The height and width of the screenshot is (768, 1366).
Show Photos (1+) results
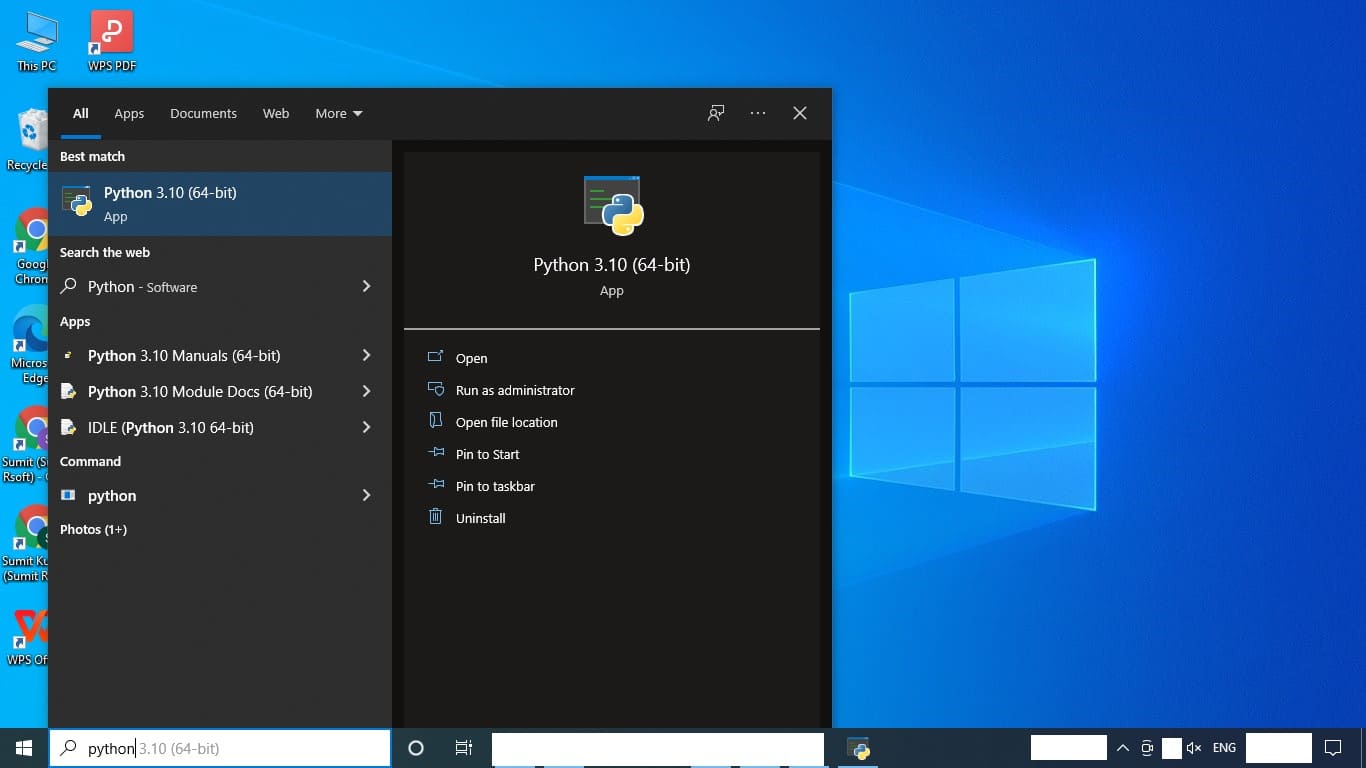pyautogui.click(x=93, y=529)
